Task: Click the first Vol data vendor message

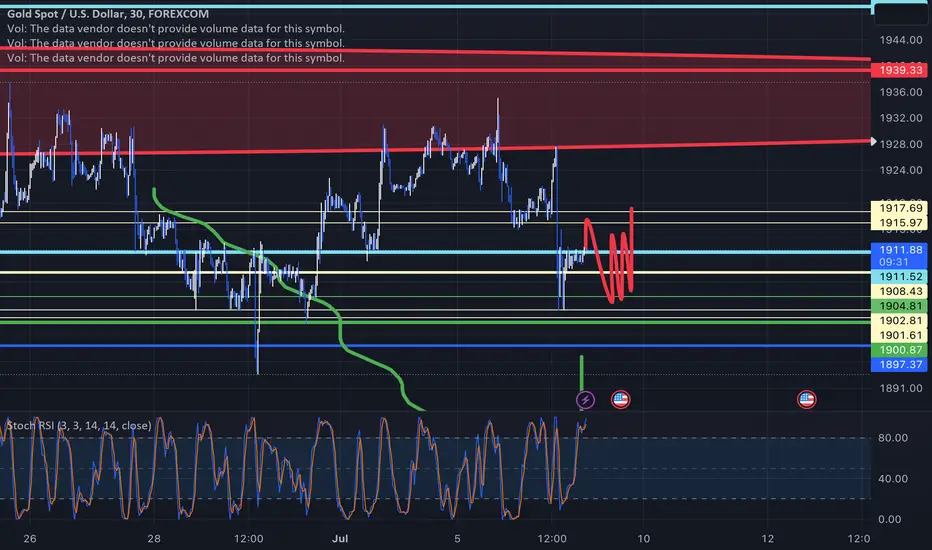Action: click(176, 29)
